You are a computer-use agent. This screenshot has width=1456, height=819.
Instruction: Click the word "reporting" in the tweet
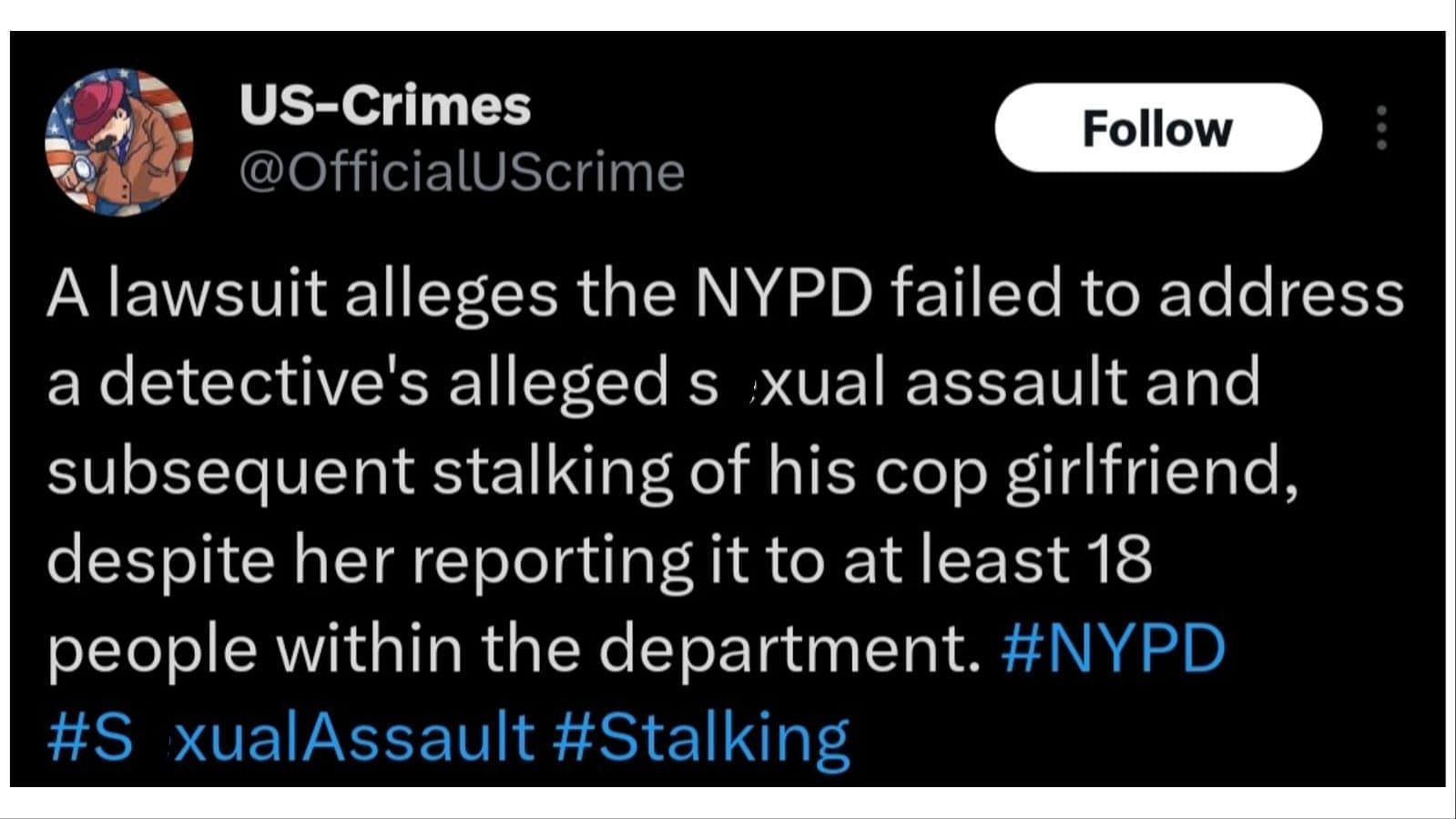552,559
